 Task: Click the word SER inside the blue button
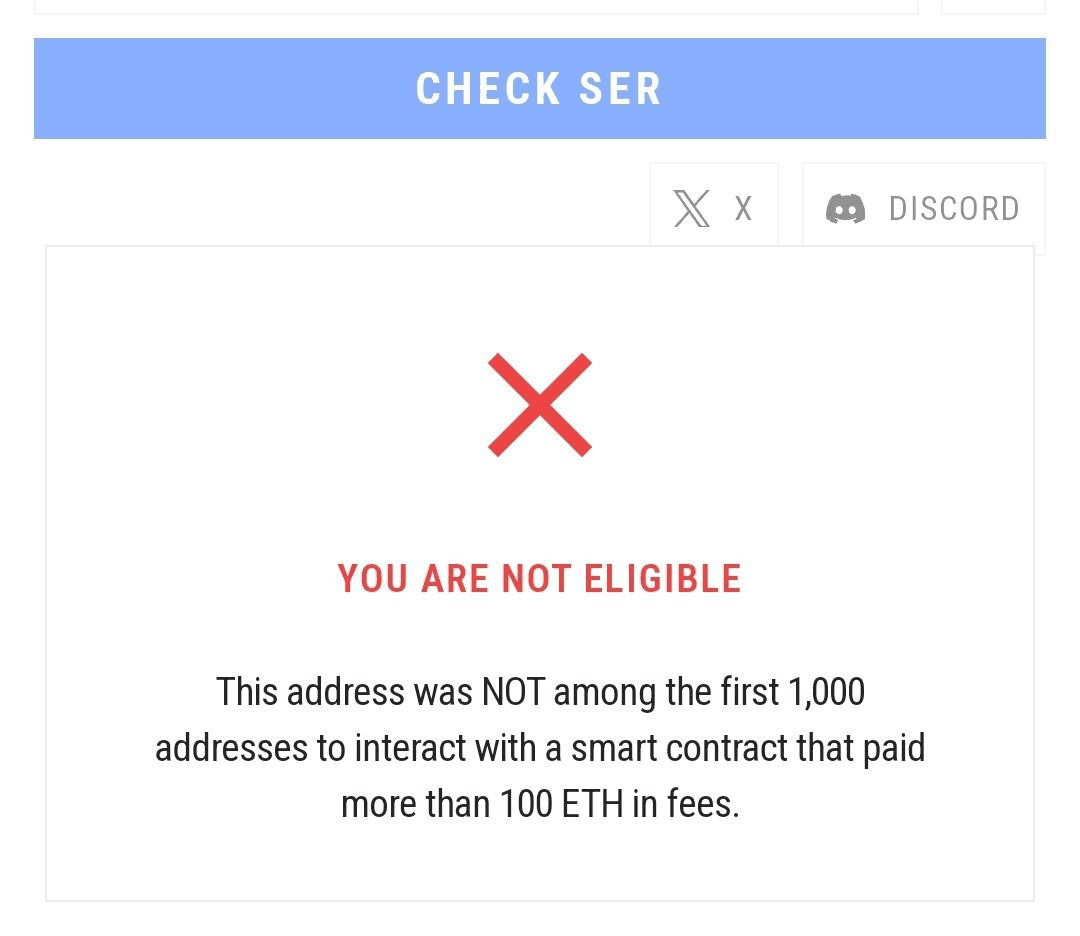(621, 89)
